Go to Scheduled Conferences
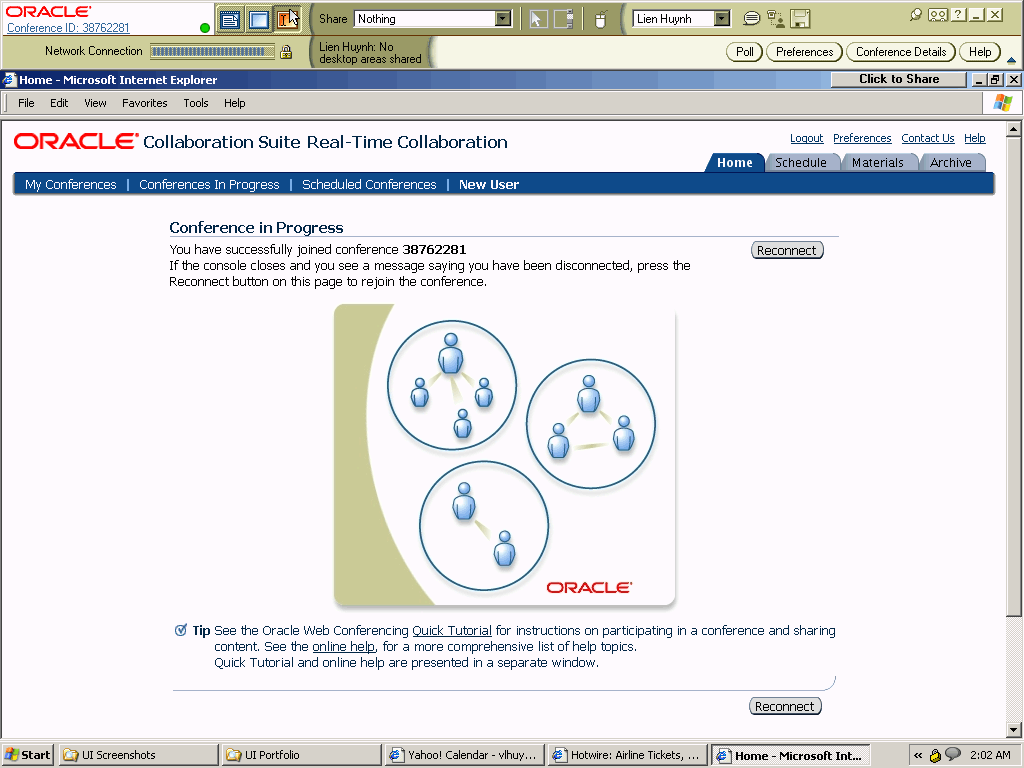This screenshot has width=1024, height=768. click(369, 185)
